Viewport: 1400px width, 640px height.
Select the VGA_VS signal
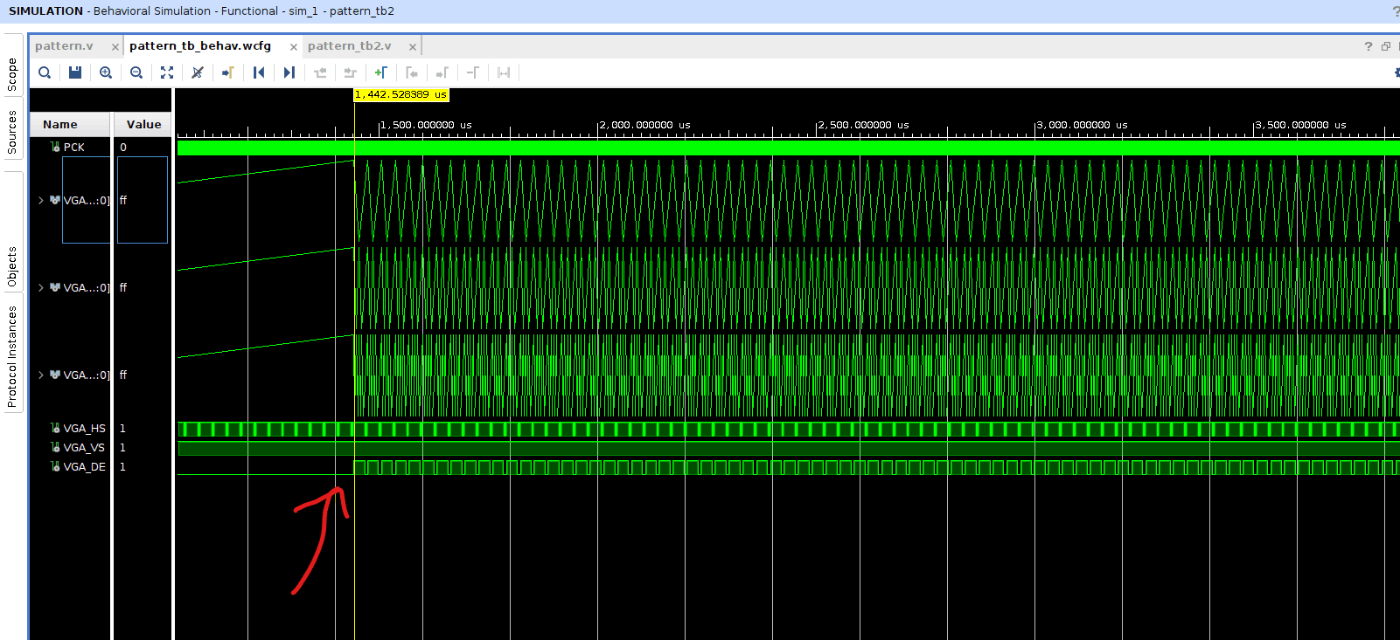(84, 448)
